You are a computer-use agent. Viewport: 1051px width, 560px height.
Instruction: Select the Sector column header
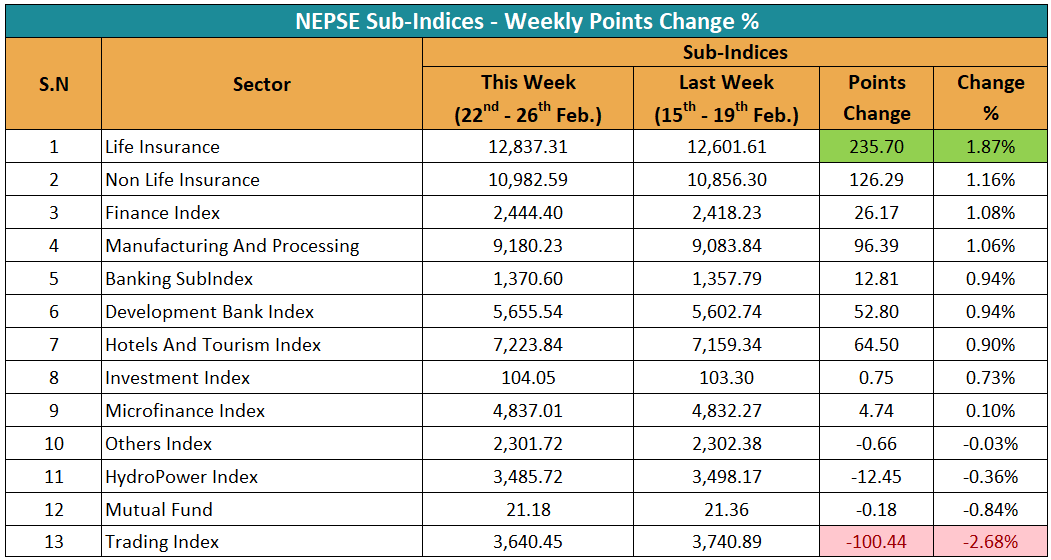pyautogui.click(x=262, y=85)
